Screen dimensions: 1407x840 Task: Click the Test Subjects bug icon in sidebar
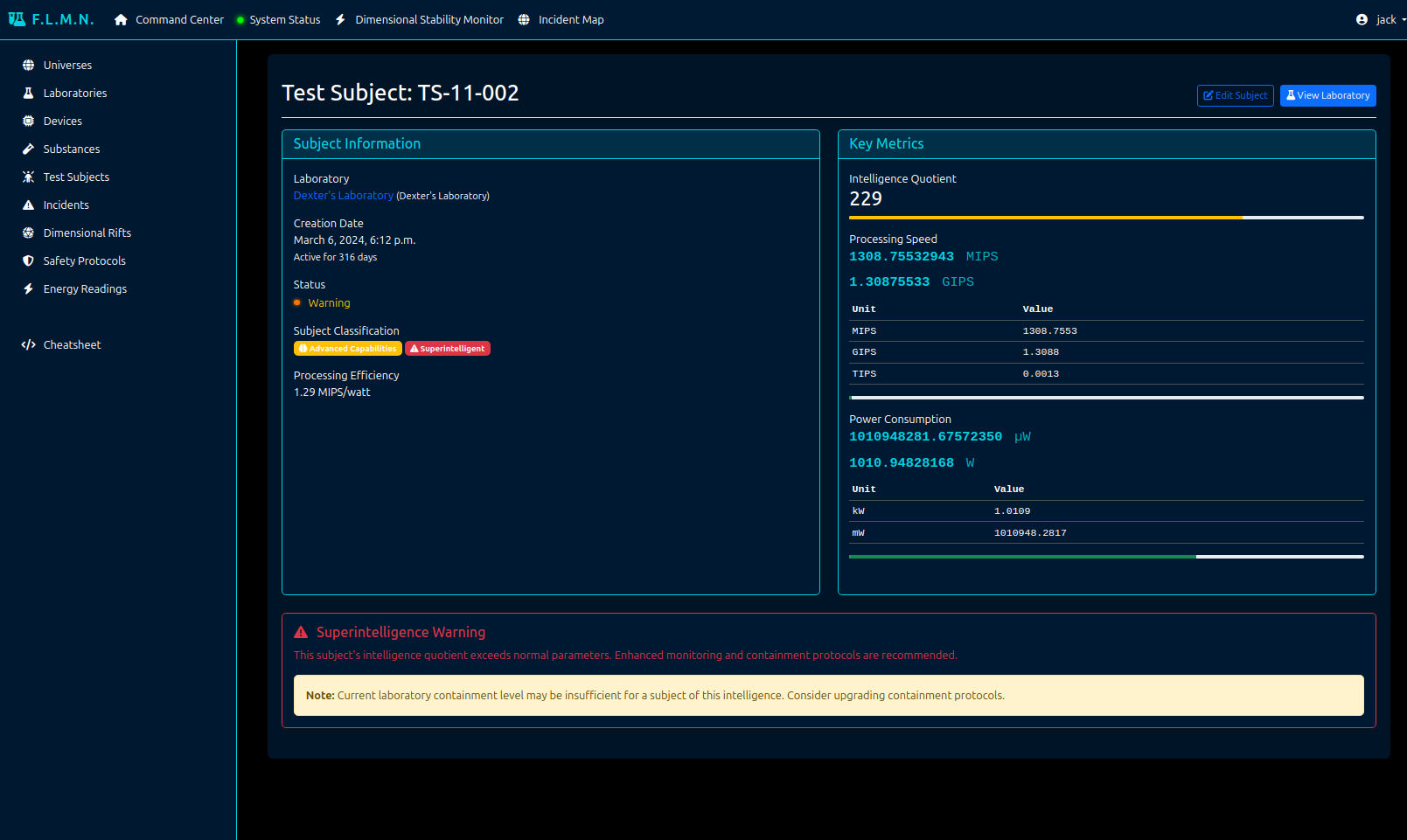click(28, 177)
